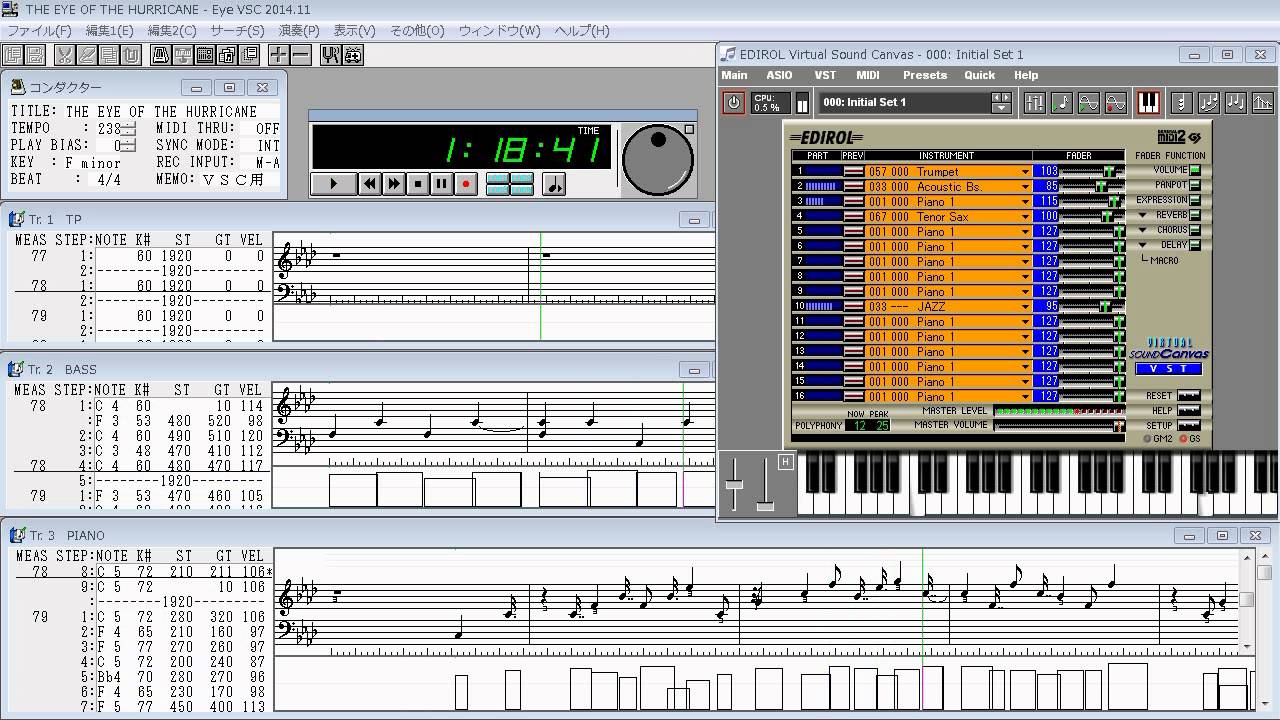Click the ambulance panic icon in the toolbar
The height and width of the screenshot is (720, 1280).
pos(353,55)
